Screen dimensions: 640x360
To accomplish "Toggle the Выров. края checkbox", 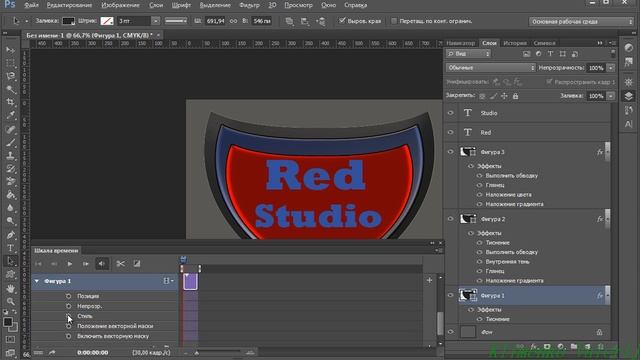I will click(342, 21).
